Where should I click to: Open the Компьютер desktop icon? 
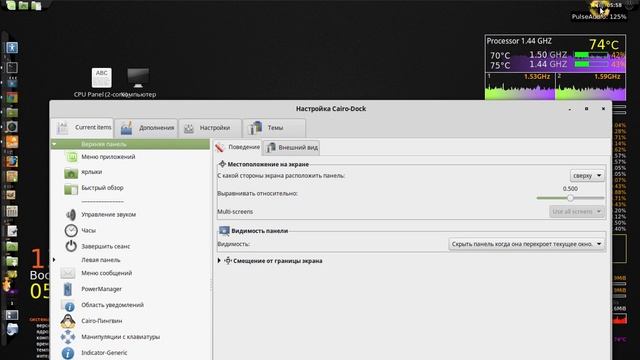pos(138,78)
